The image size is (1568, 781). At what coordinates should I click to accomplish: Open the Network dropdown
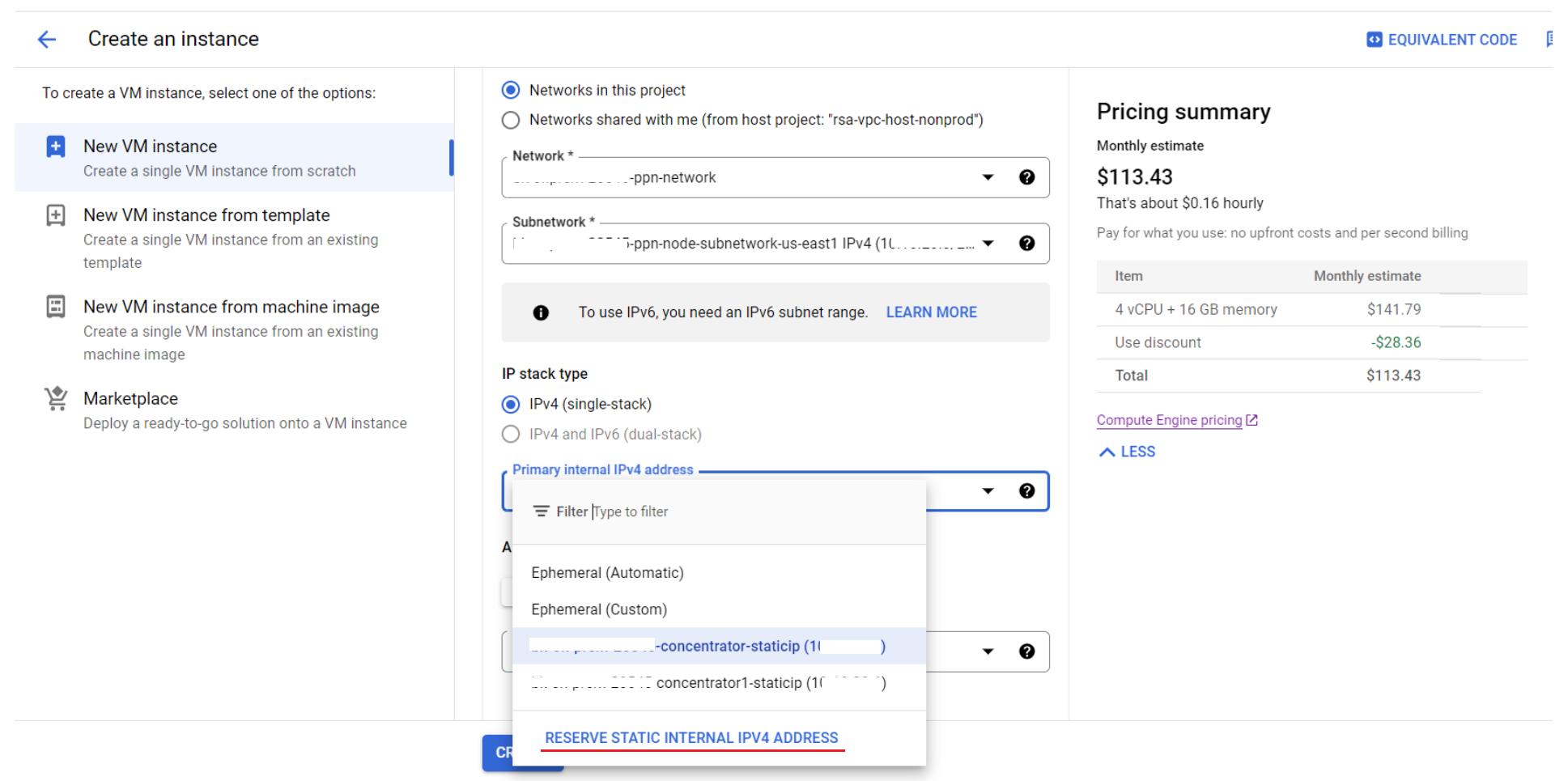click(x=988, y=177)
